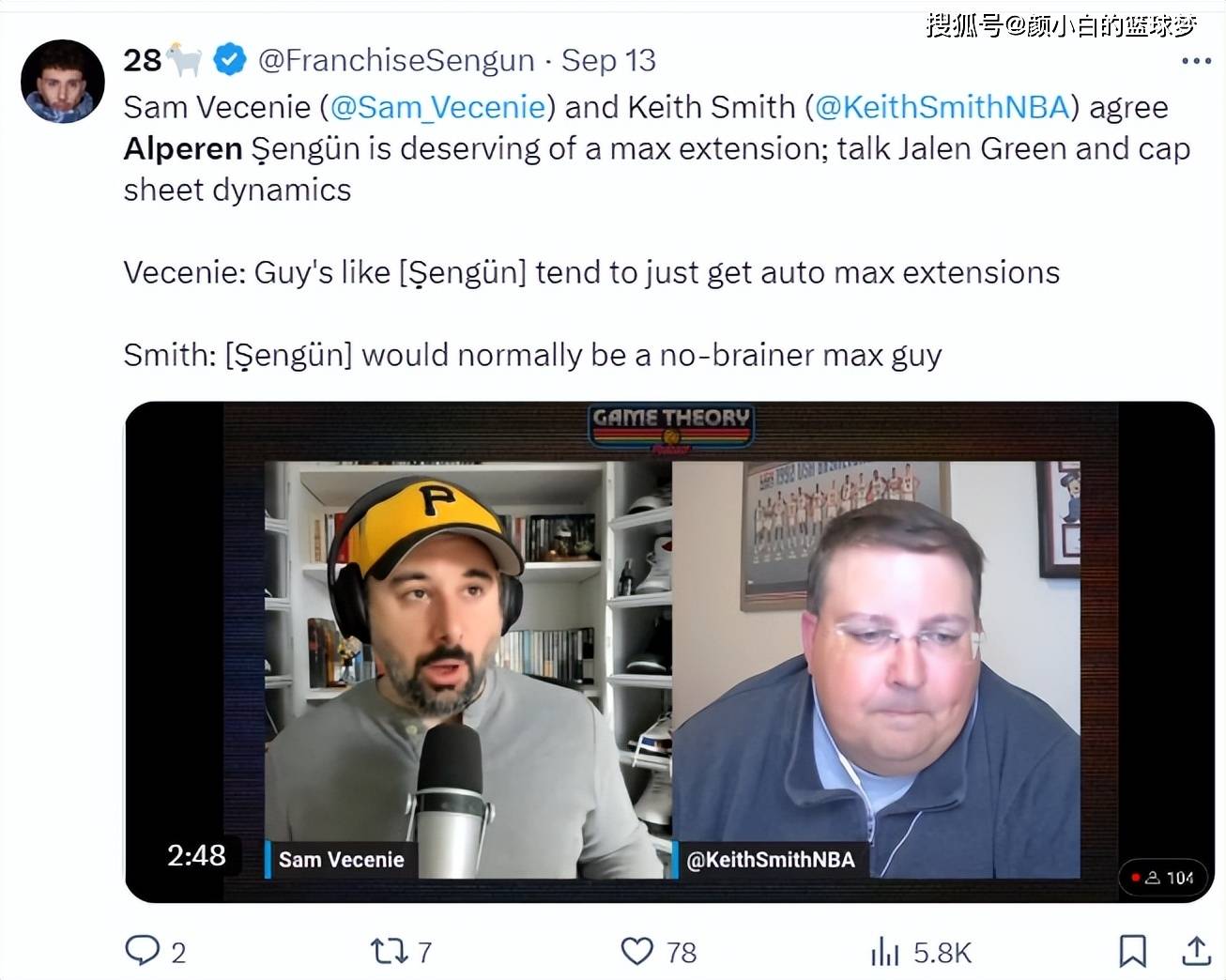Open the @FranchiseSengun handle
The width and height of the screenshot is (1226, 980).
[396, 61]
